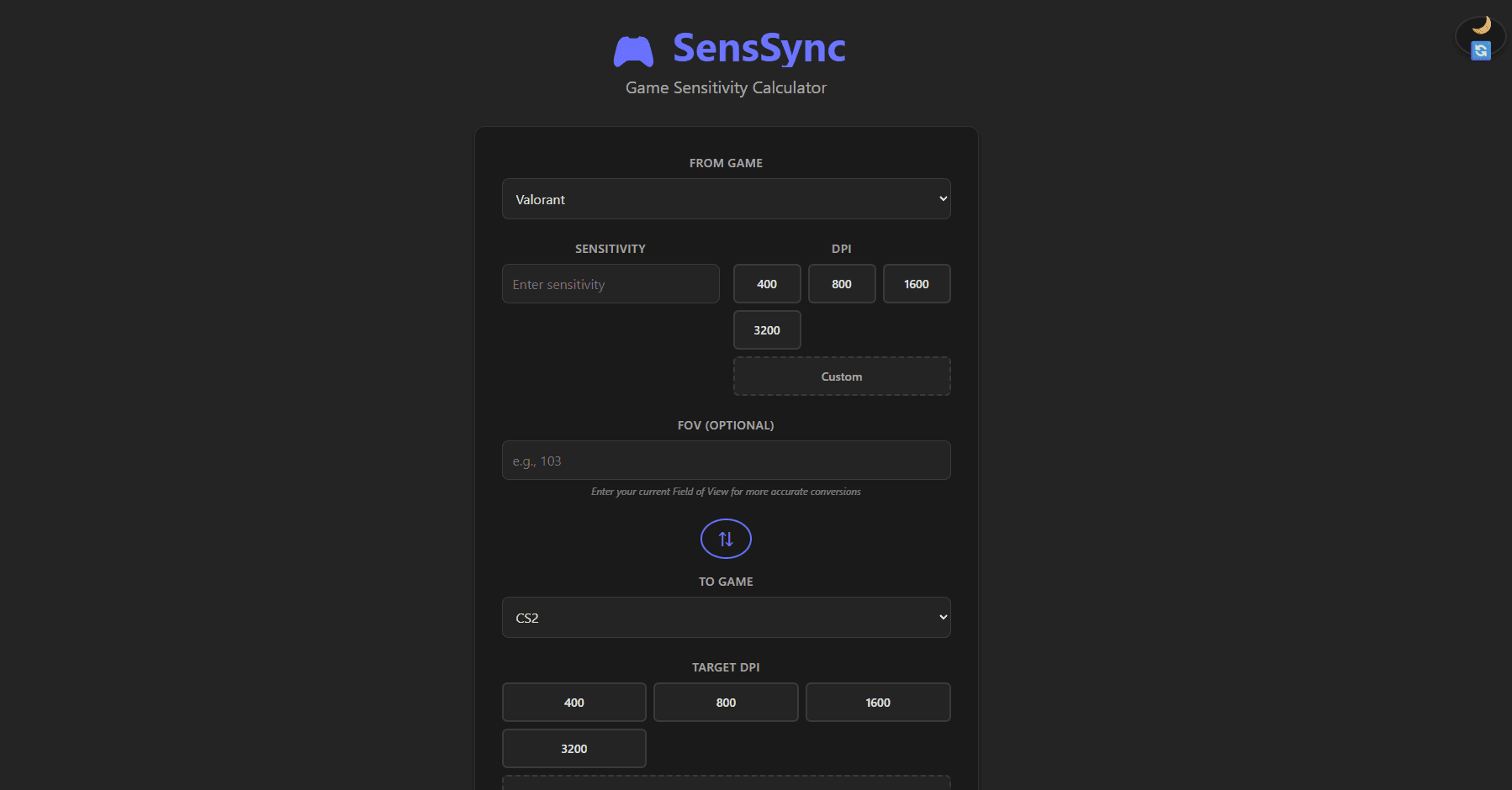
Task: Click the blue sync icon near the moon
Action: click(1481, 51)
